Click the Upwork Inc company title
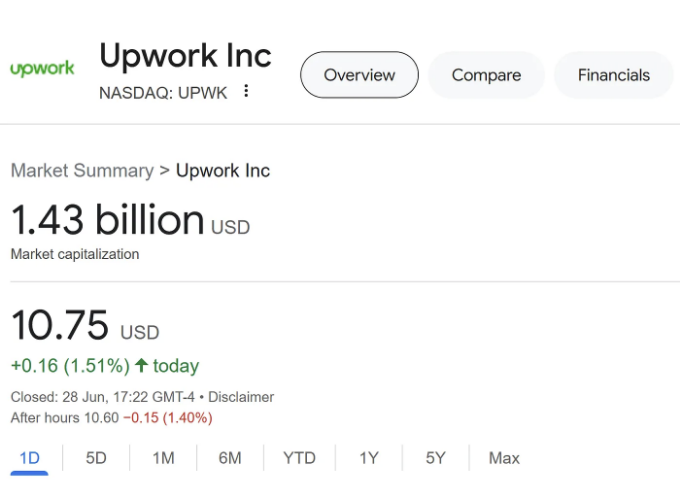The height and width of the screenshot is (480, 680). coord(185,56)
